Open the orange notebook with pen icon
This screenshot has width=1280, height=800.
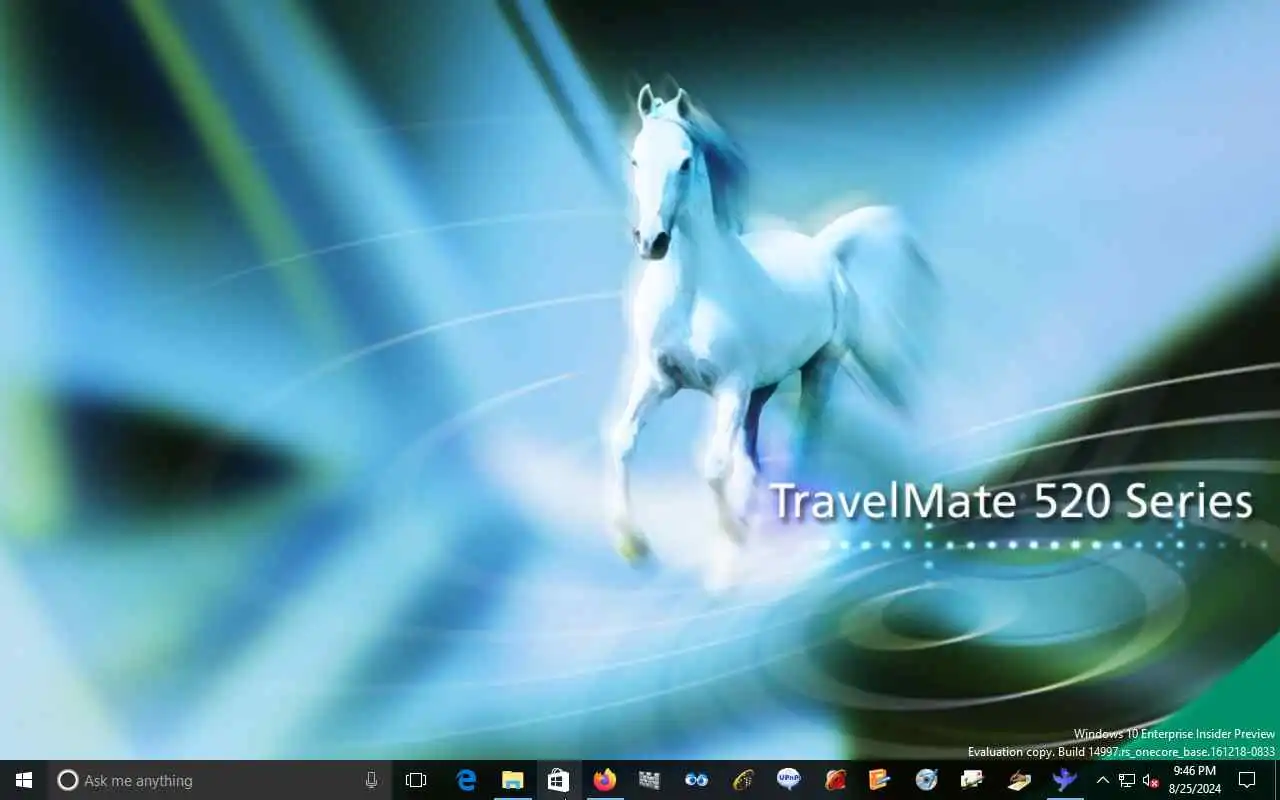coord(880,780)
